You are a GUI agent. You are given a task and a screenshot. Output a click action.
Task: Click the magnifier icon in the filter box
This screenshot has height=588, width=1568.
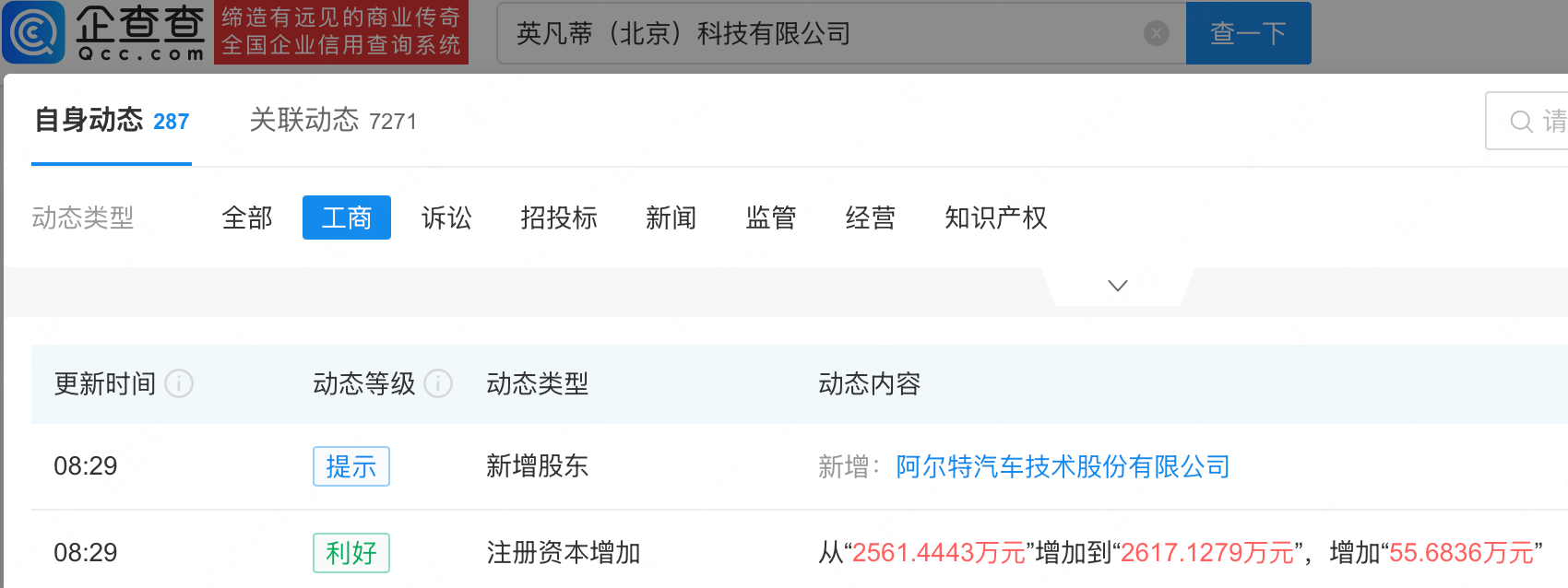(1521, 122)
